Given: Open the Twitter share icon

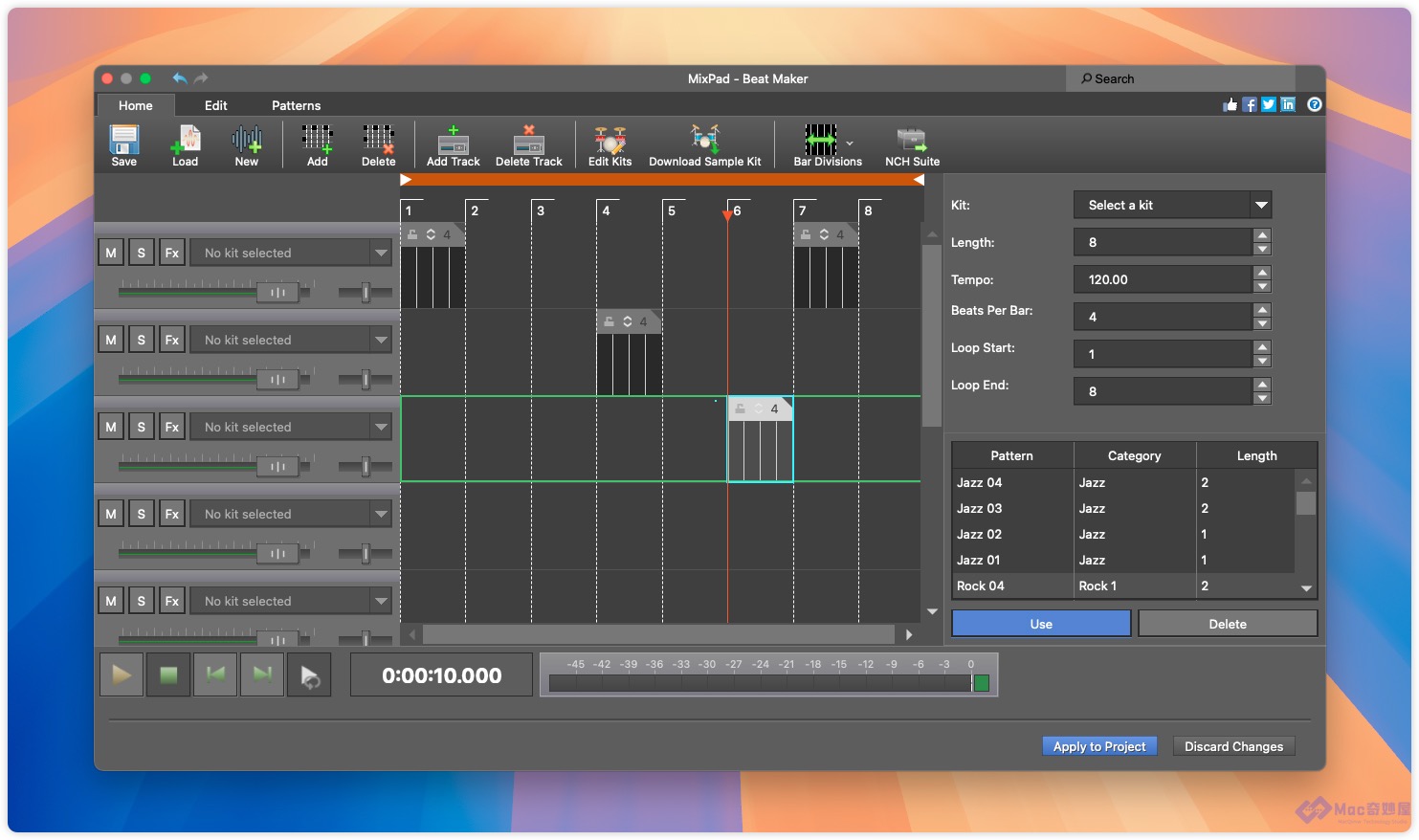Looking at the screenshot, I should 1269,105.
